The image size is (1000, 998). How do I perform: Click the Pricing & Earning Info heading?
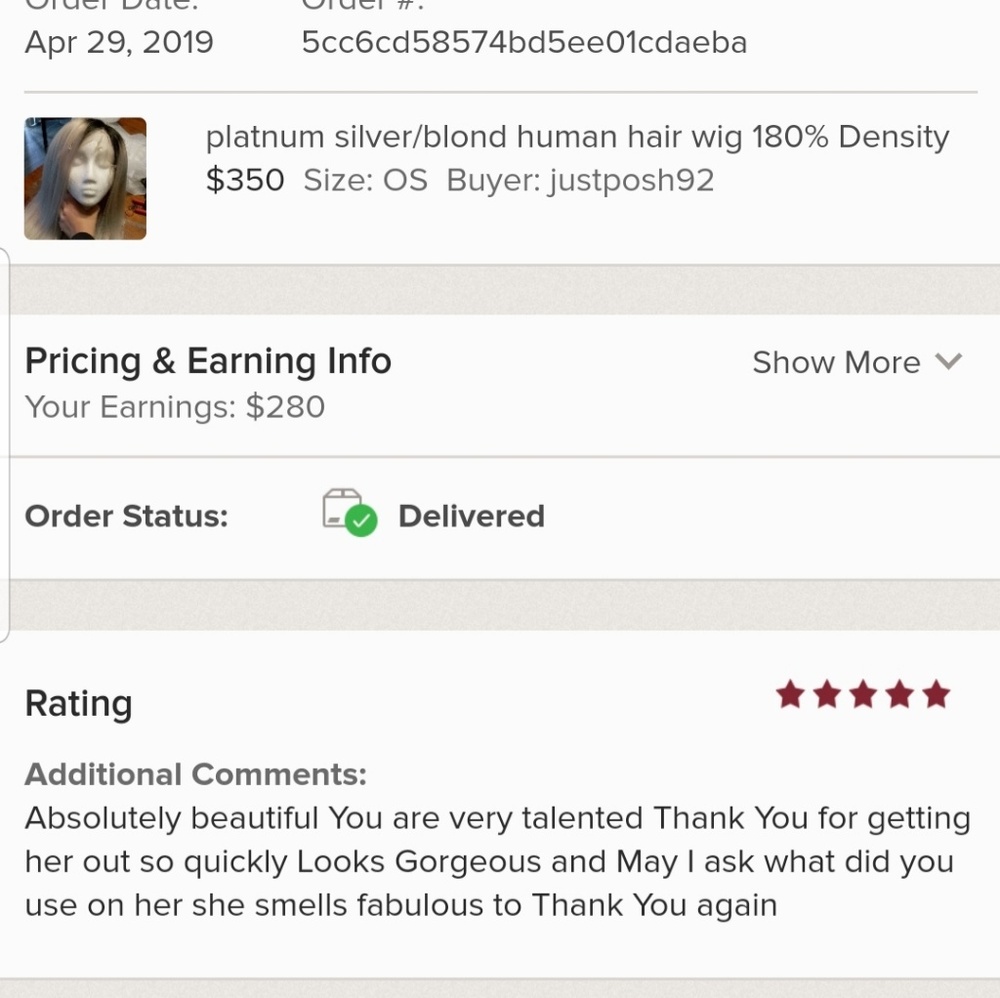pos(208,361)
